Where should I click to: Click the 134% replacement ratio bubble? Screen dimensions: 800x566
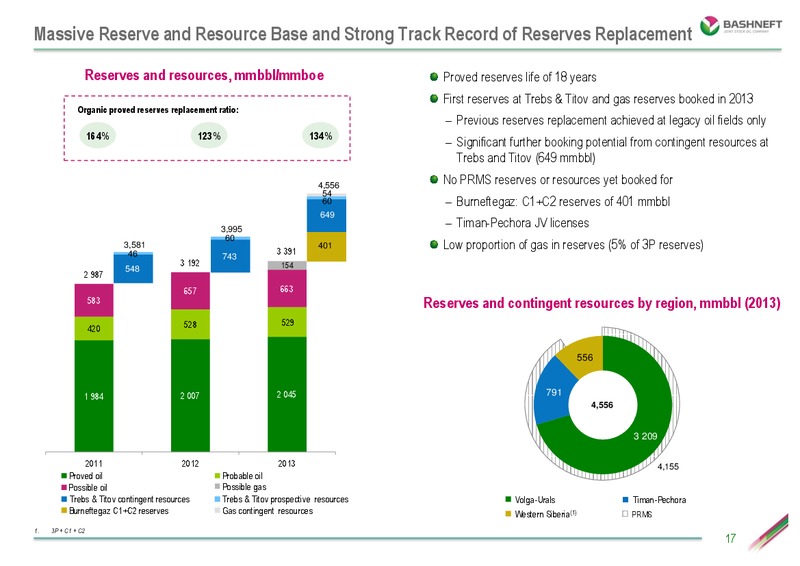pyautogui.click(x=320, y=136)
